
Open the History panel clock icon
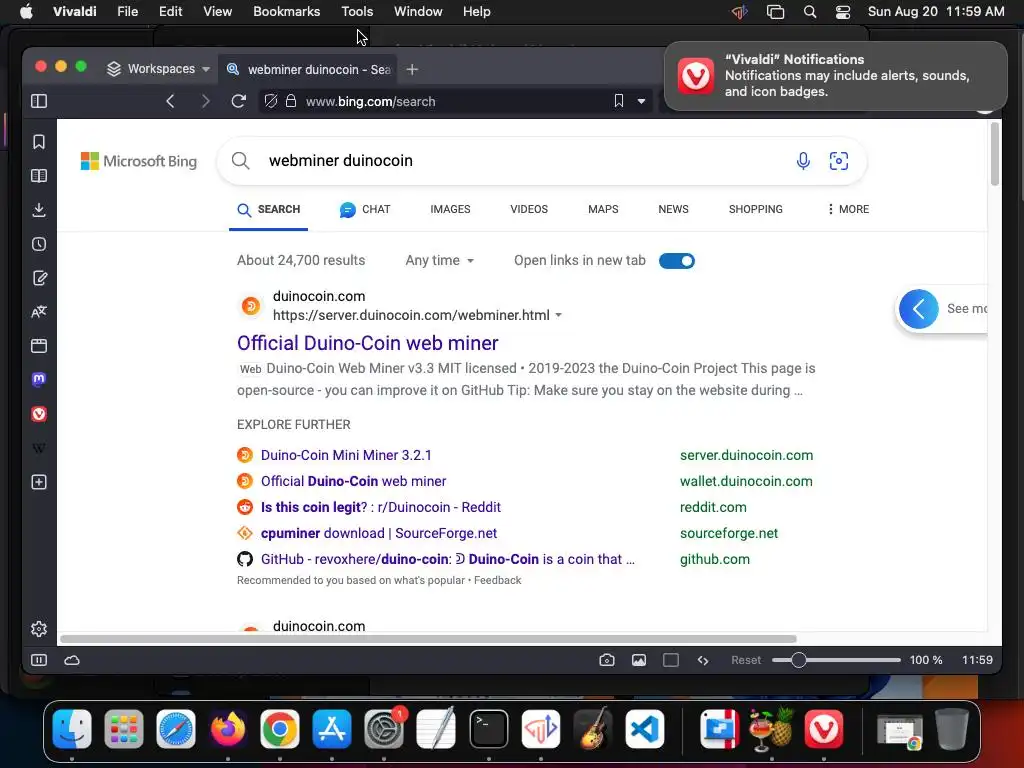tap(39, 244)
